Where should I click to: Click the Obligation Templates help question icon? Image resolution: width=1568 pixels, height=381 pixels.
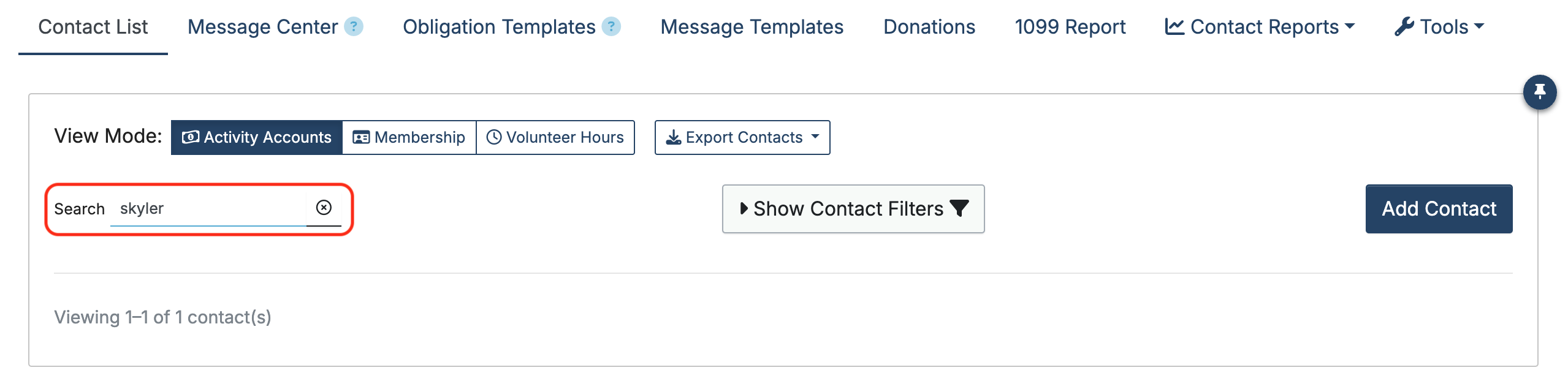611,26
